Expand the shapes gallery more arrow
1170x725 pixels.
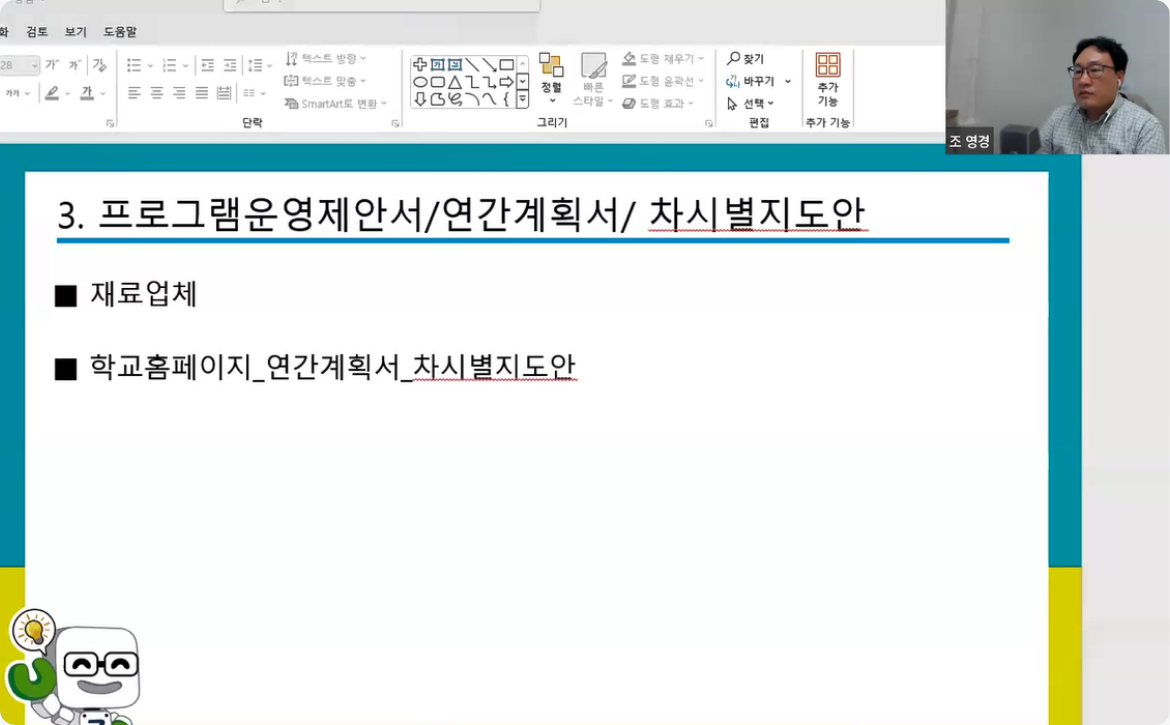click(x=522, y=99)
